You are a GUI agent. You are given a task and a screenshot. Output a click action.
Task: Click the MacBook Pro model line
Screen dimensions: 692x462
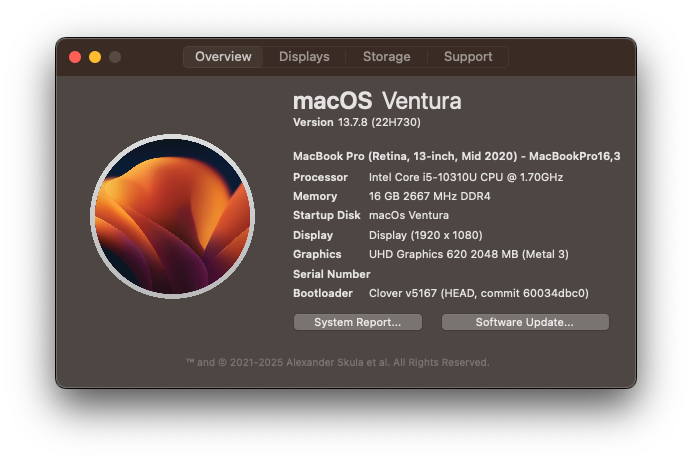point(456,156)
